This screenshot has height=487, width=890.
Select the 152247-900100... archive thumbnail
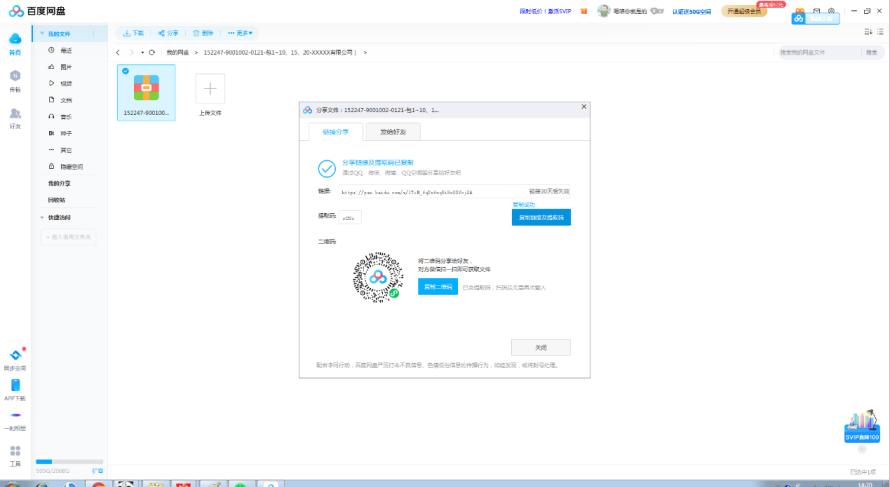146,92
